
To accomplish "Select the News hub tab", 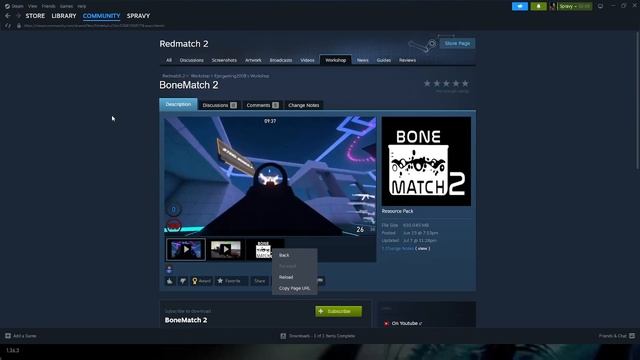I will [362, 60].
